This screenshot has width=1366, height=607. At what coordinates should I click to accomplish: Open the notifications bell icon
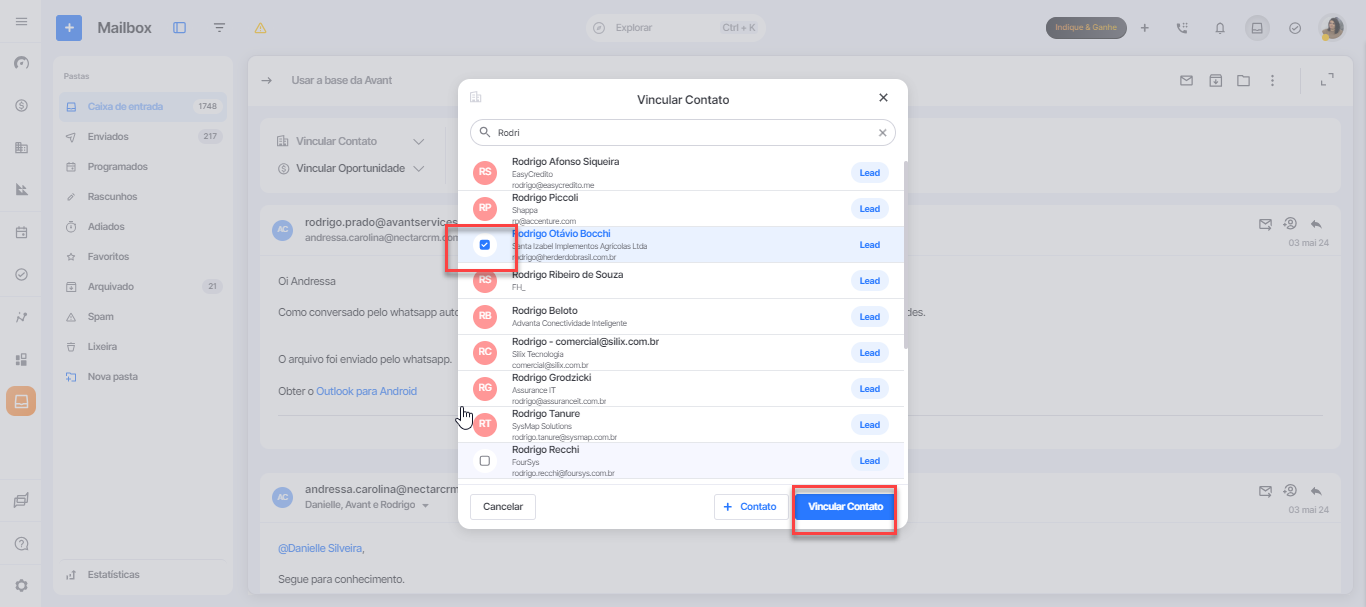pyautogui.click(x=1220, y=28)
